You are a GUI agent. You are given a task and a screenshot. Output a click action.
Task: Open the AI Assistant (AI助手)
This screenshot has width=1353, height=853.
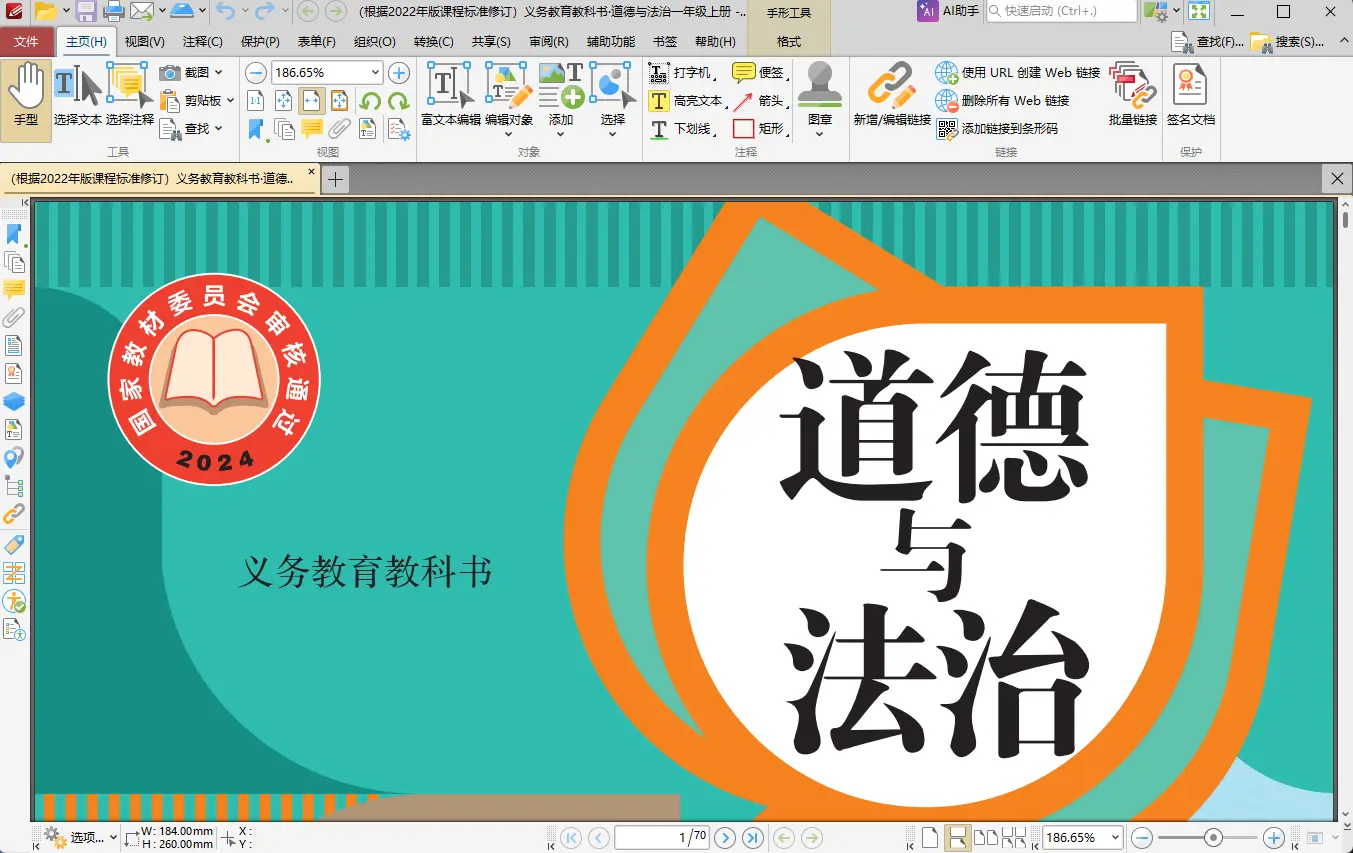pyautogui.click(x=948, y=11)
